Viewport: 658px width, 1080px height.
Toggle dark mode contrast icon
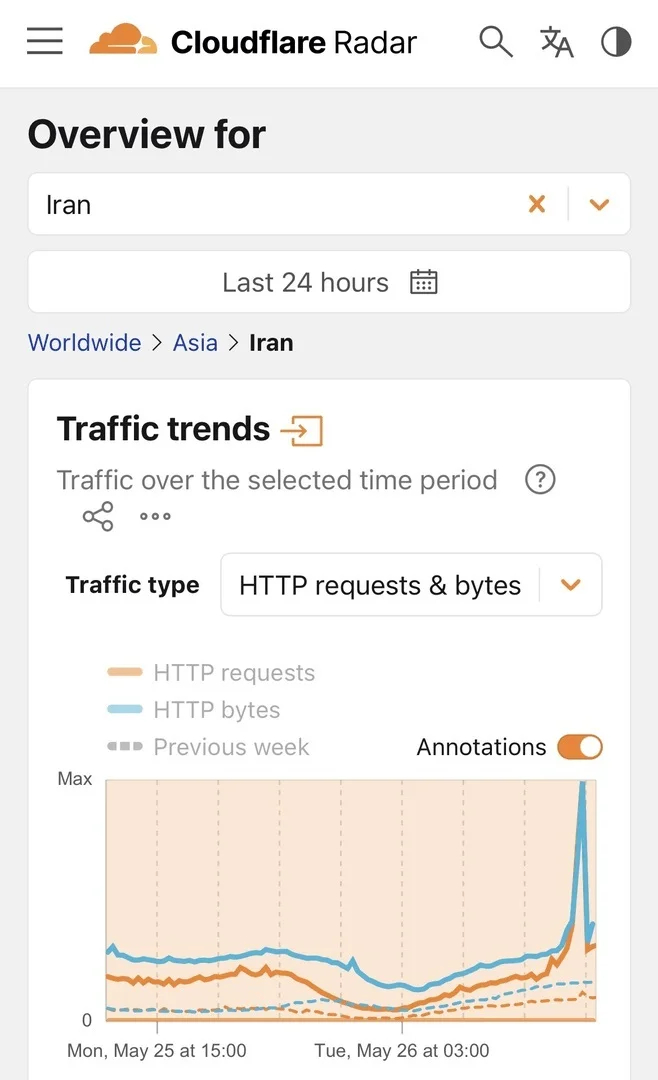point(616,42)
